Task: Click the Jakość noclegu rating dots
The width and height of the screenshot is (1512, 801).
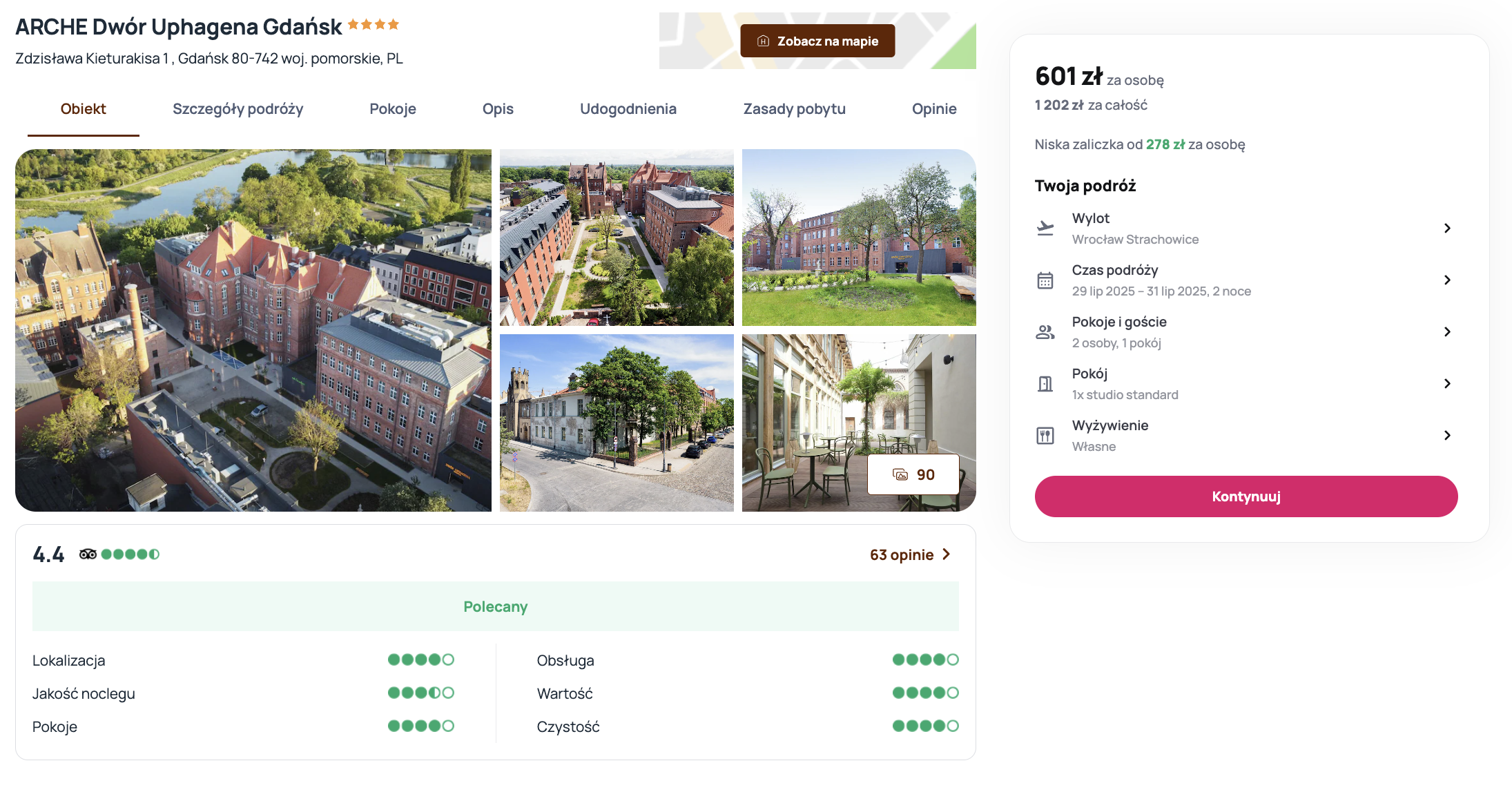Action: click(420, 693)
